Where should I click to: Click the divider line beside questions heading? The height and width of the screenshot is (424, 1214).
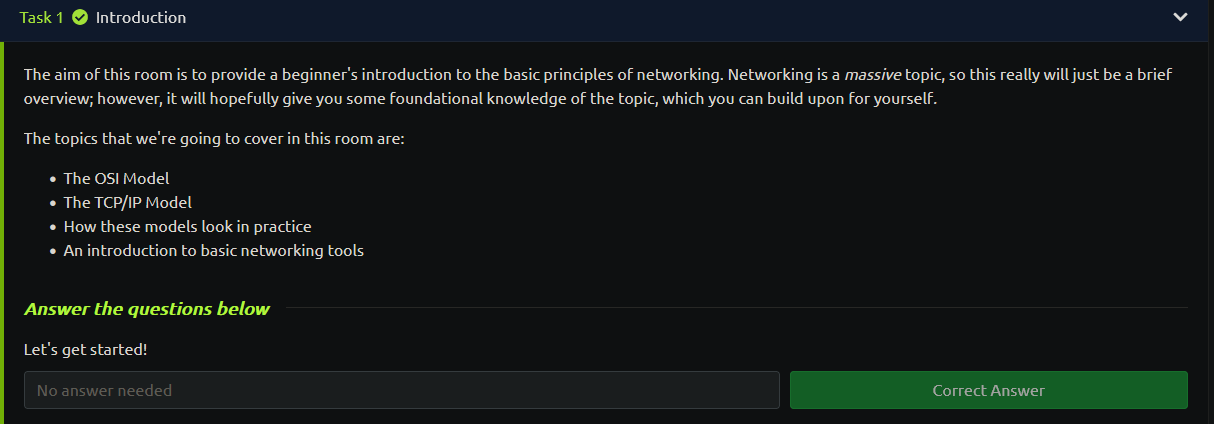pos(736,308)
